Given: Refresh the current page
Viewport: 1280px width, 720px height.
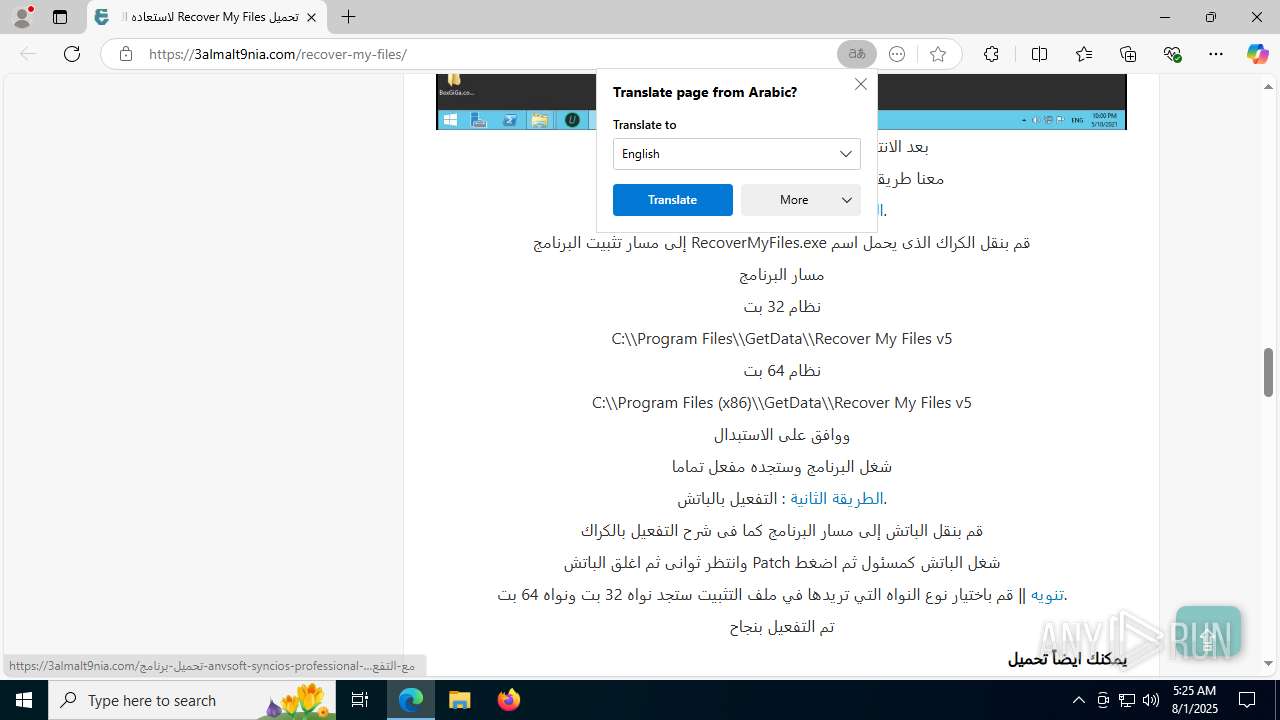Looking at the screenshot, I should 72,54.
